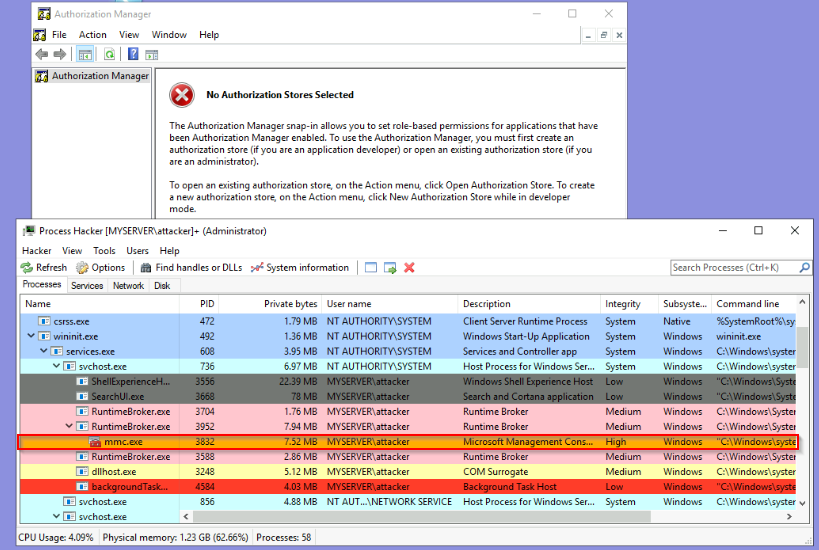Select RuntimeBroker.exe with PID 3588

(x=408, y=457)
